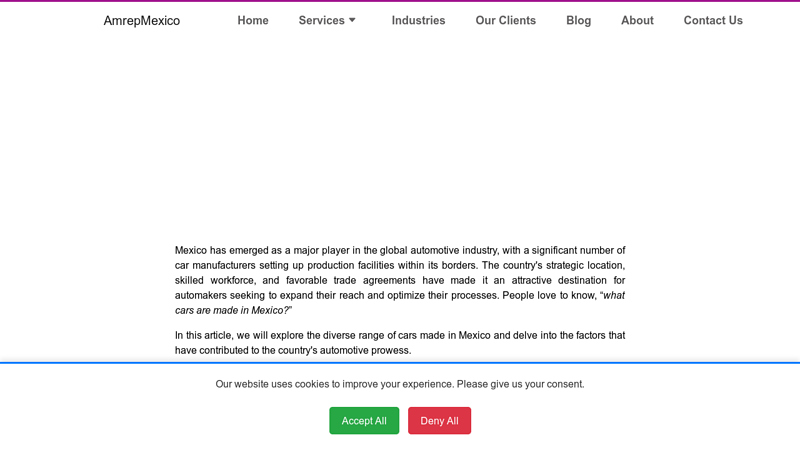Click the purple line atop the page
The height and width of the screenshot is (450, 800).
400,1
